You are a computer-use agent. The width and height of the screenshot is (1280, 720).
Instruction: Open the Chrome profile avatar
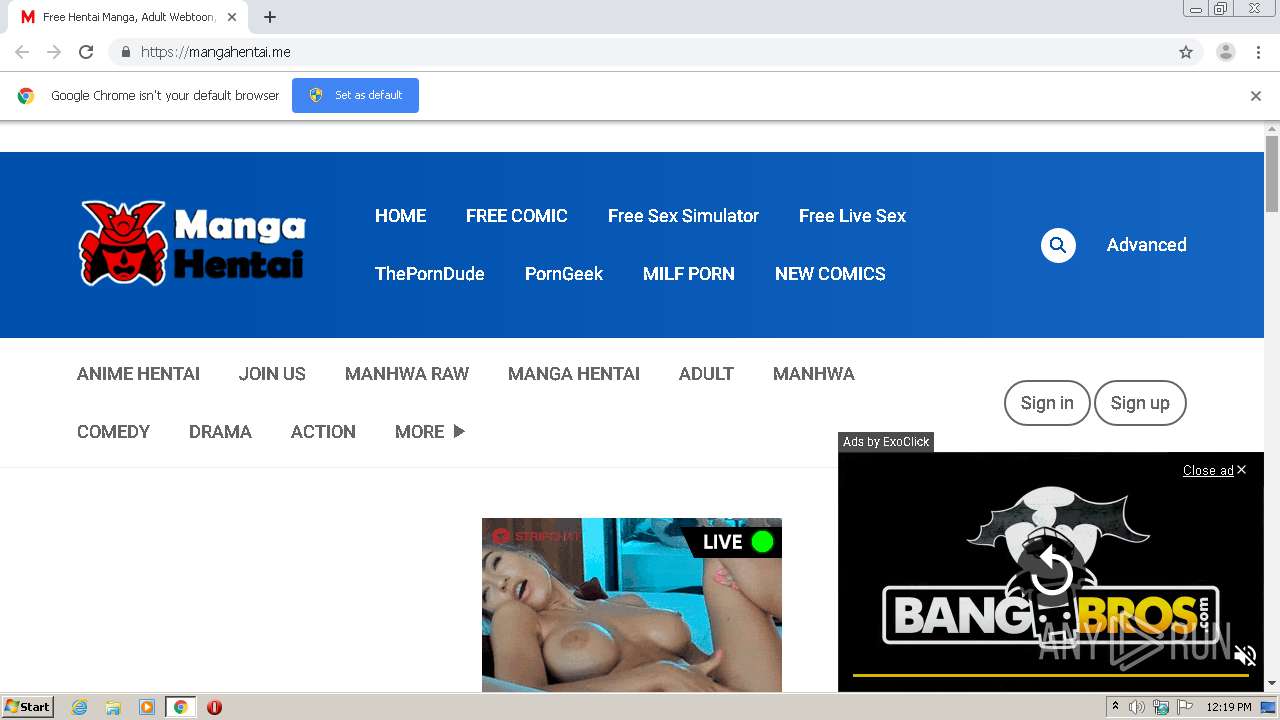1226,52
